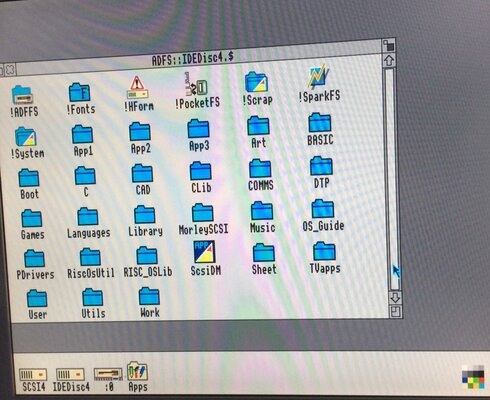Launch the !SparkFS application
Image resolution: width=490 pixels, height=400 pixels.
click(318, 77)
